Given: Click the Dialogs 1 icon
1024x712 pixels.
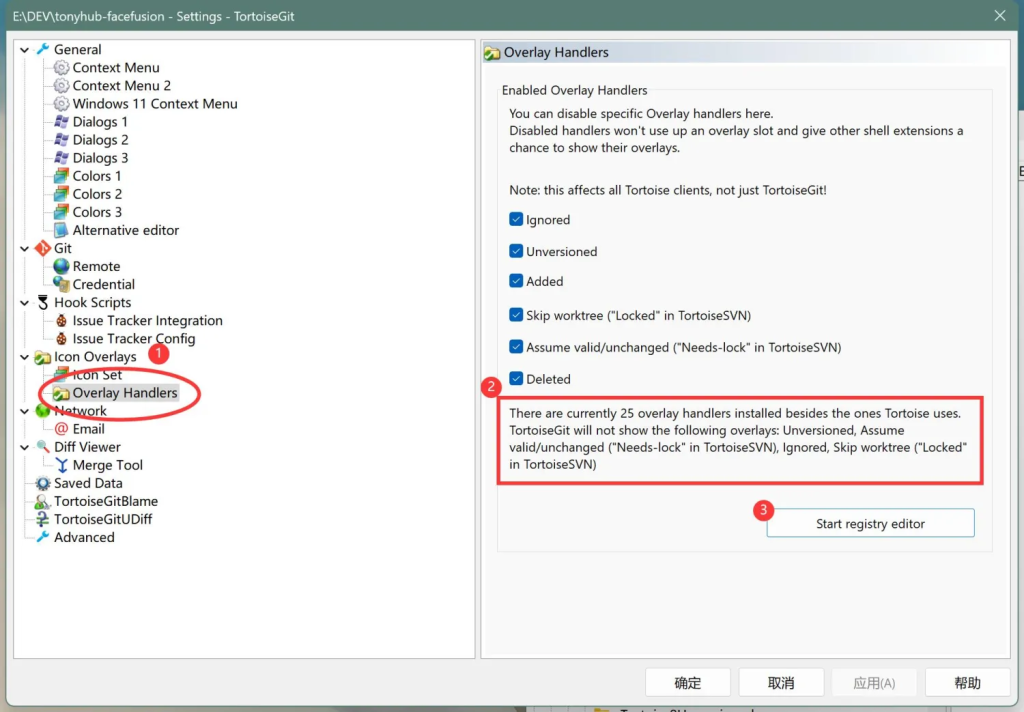Looking at the screenshot, I should pyautogui.click(x=61, y=121).
